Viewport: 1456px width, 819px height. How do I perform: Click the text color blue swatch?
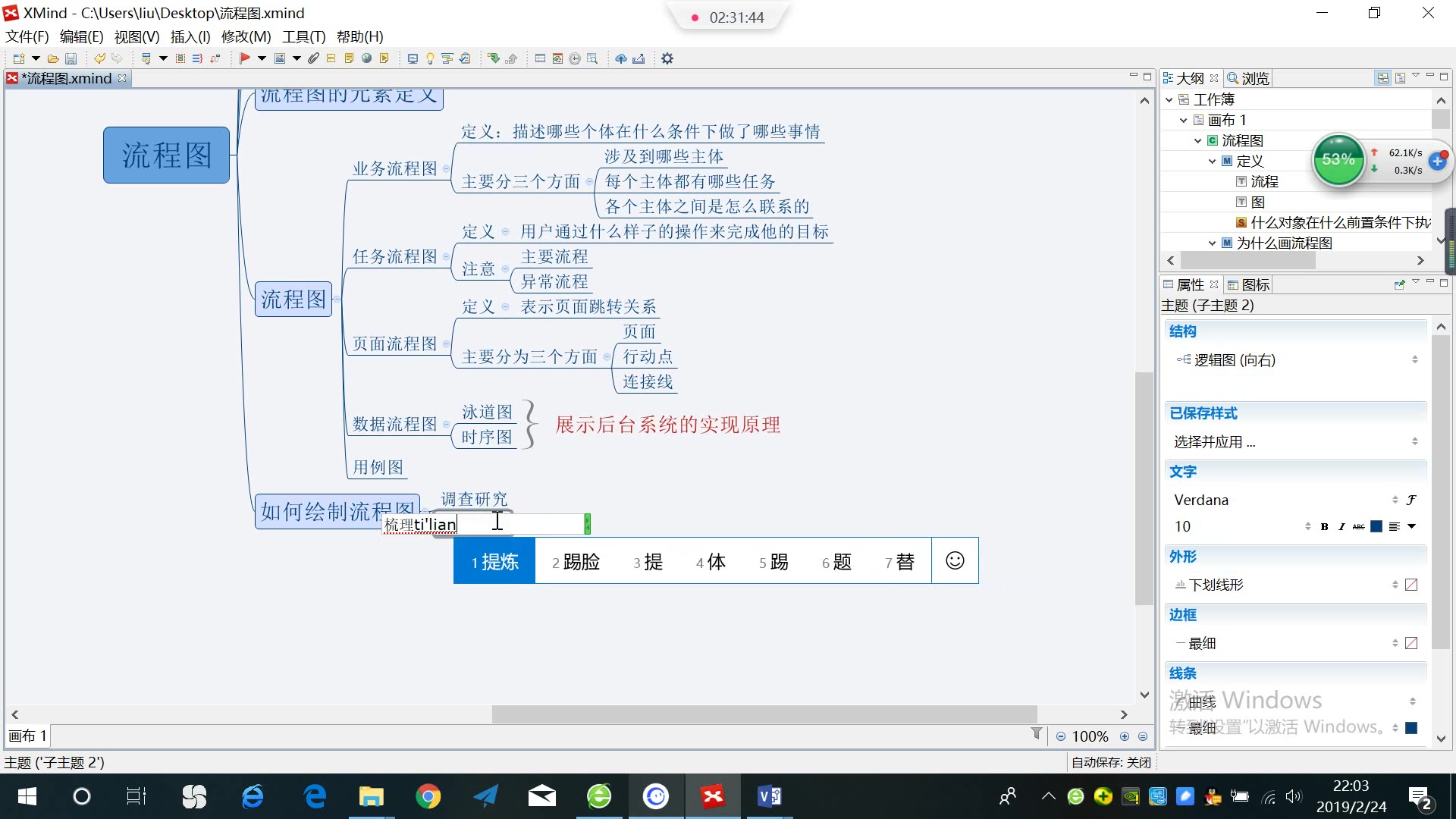1376,526
